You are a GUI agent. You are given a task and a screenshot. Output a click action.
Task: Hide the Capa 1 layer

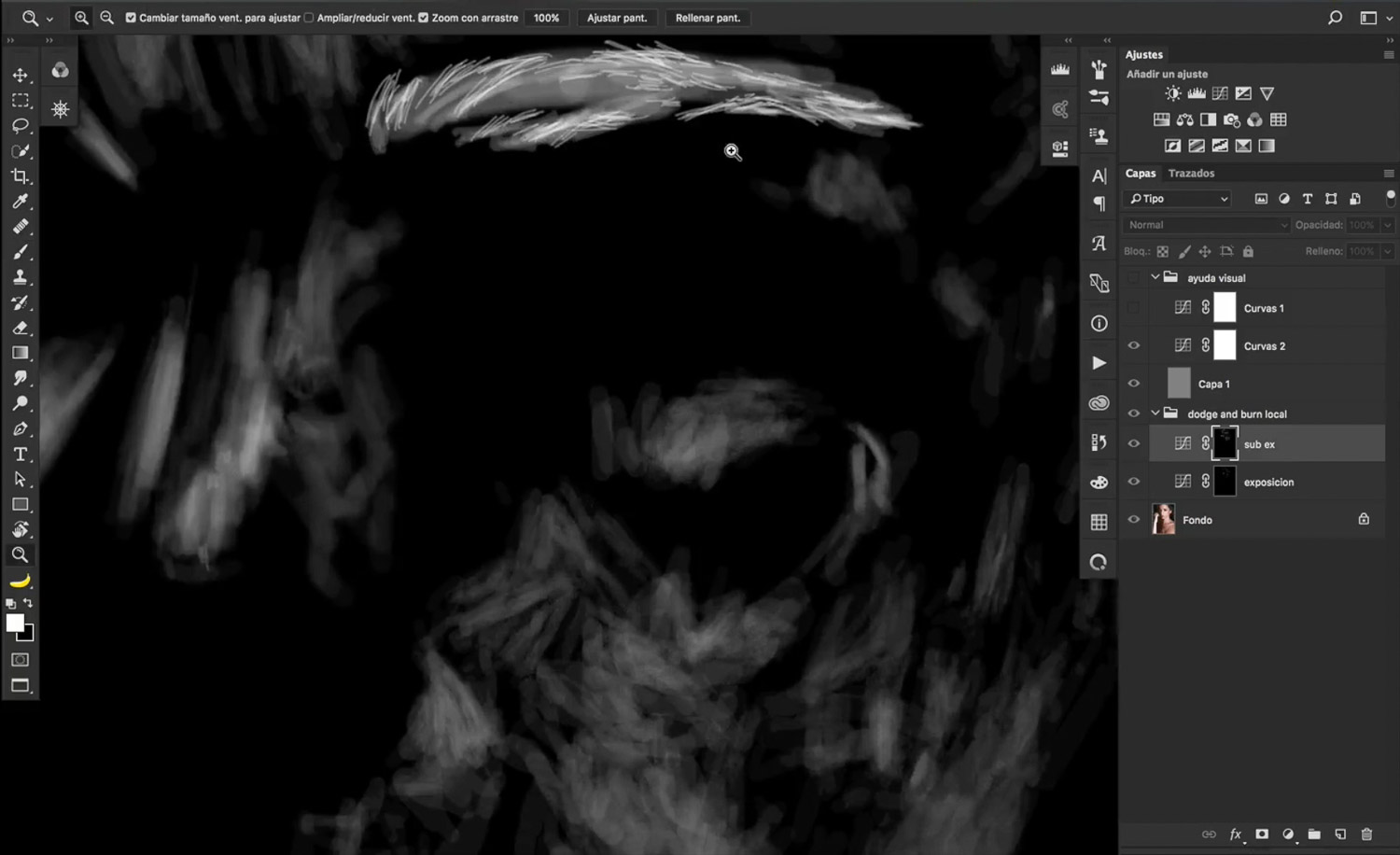1133,384
